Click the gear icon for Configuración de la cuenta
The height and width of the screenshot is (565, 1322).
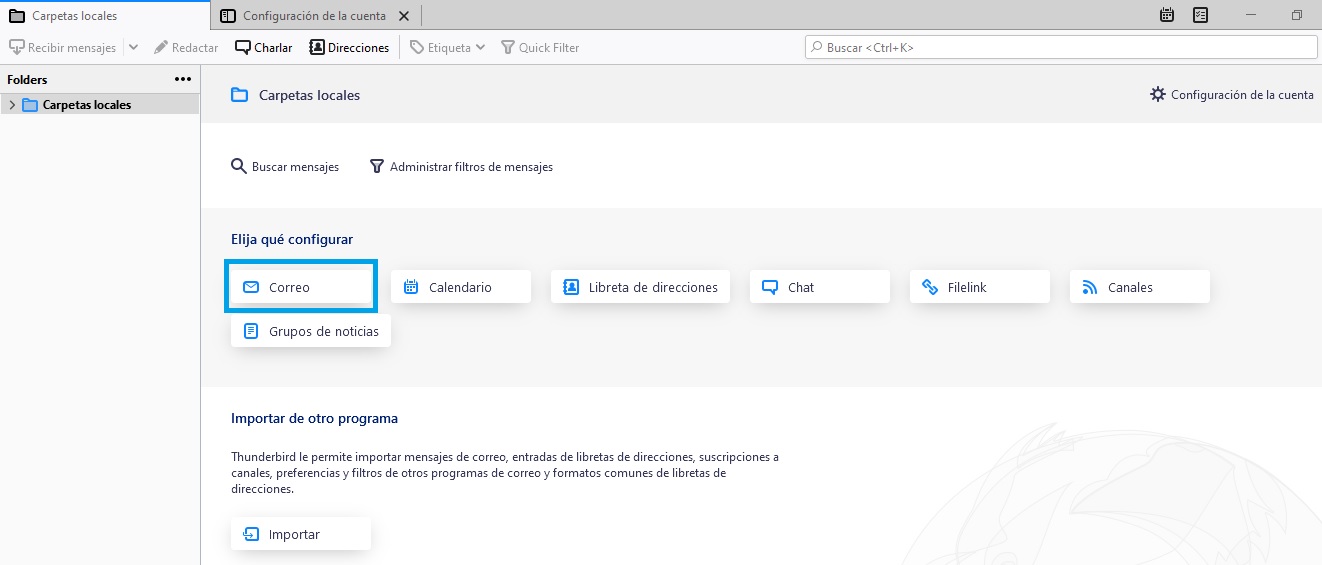[1158, 94]
